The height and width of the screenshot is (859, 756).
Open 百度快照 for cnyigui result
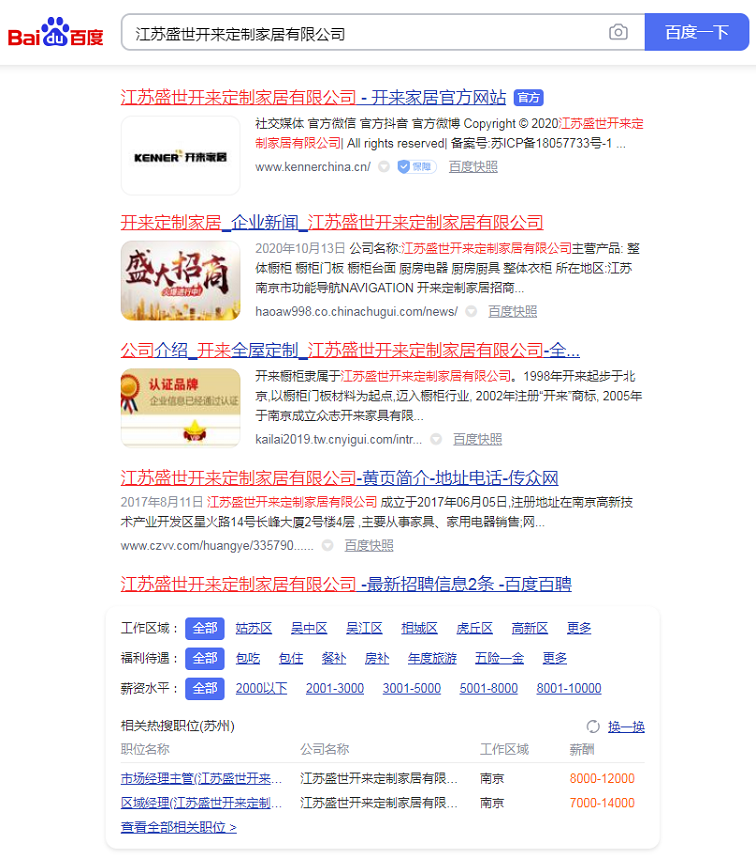[x=477, y=439]
